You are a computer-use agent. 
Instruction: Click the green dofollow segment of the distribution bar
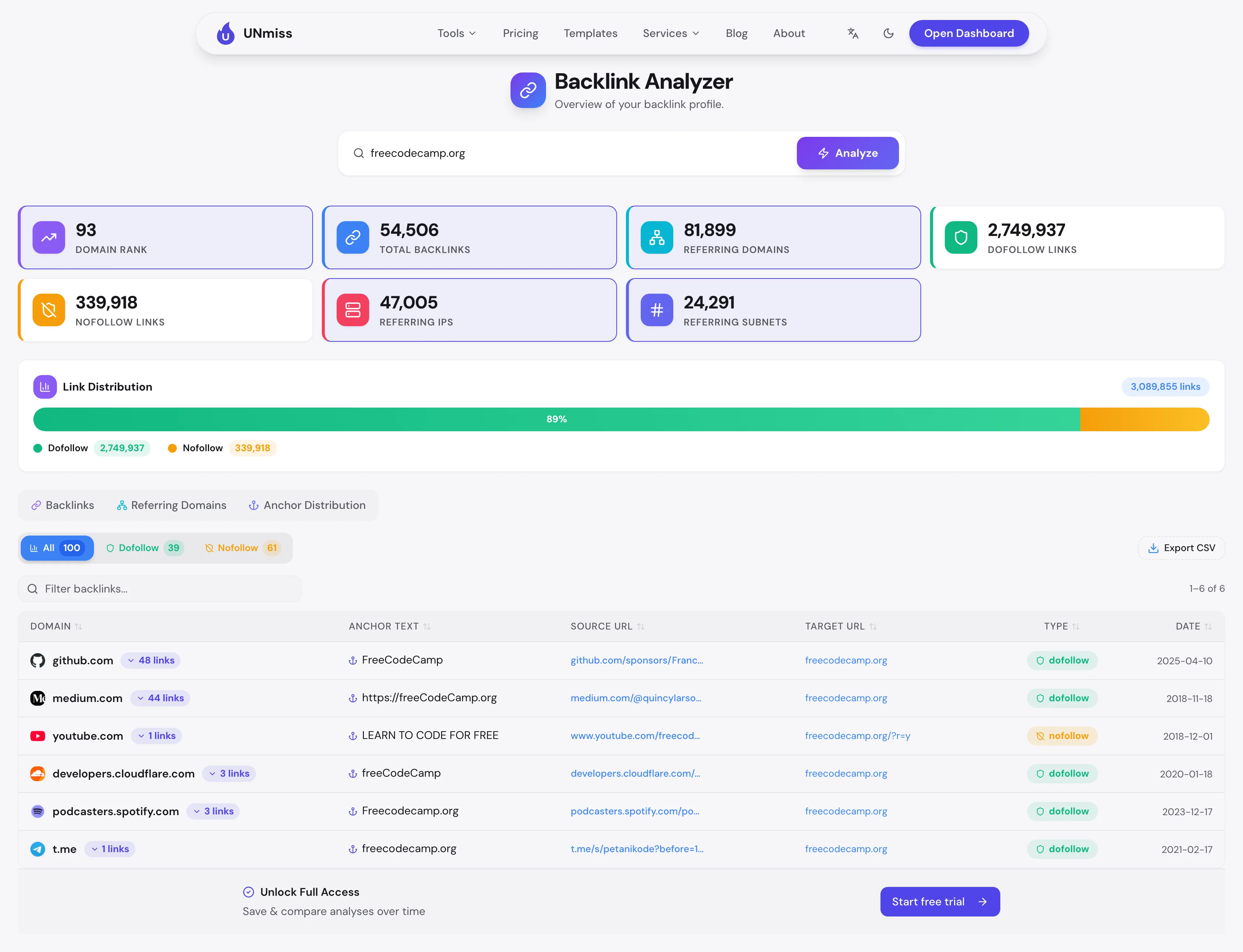[557, 419]
